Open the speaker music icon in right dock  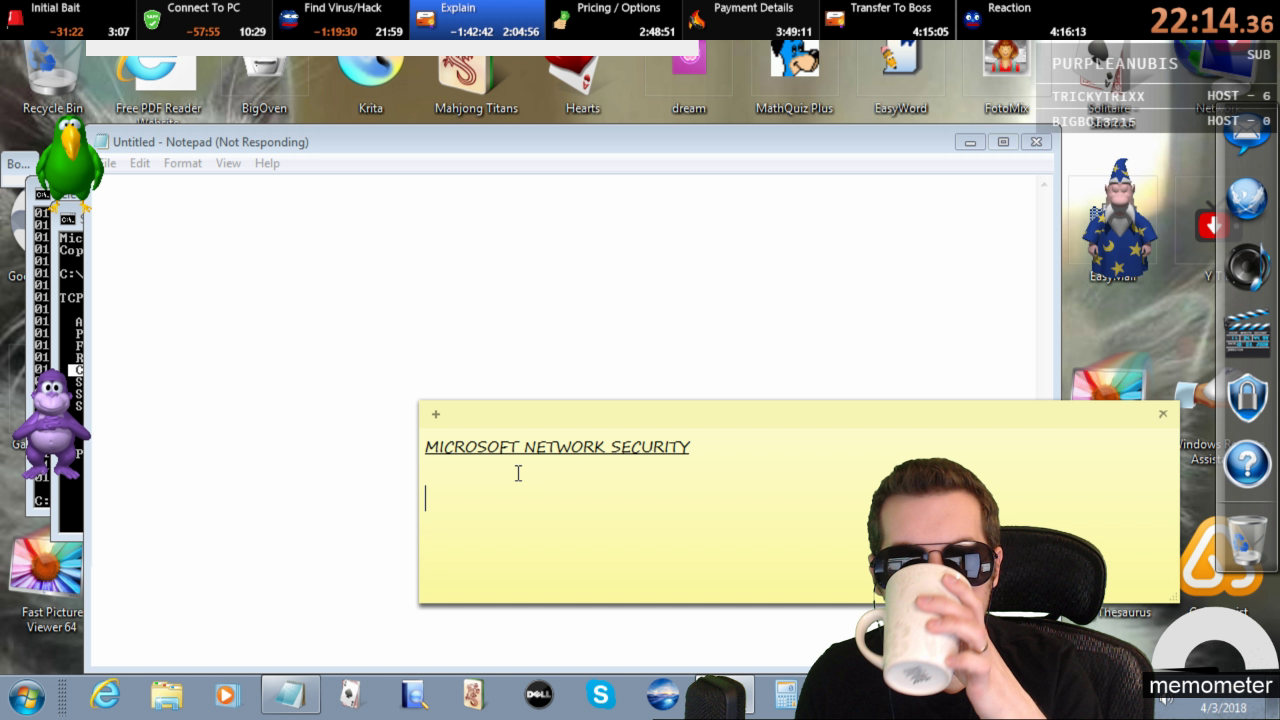pyautogui.click(x=1247, y=266)
